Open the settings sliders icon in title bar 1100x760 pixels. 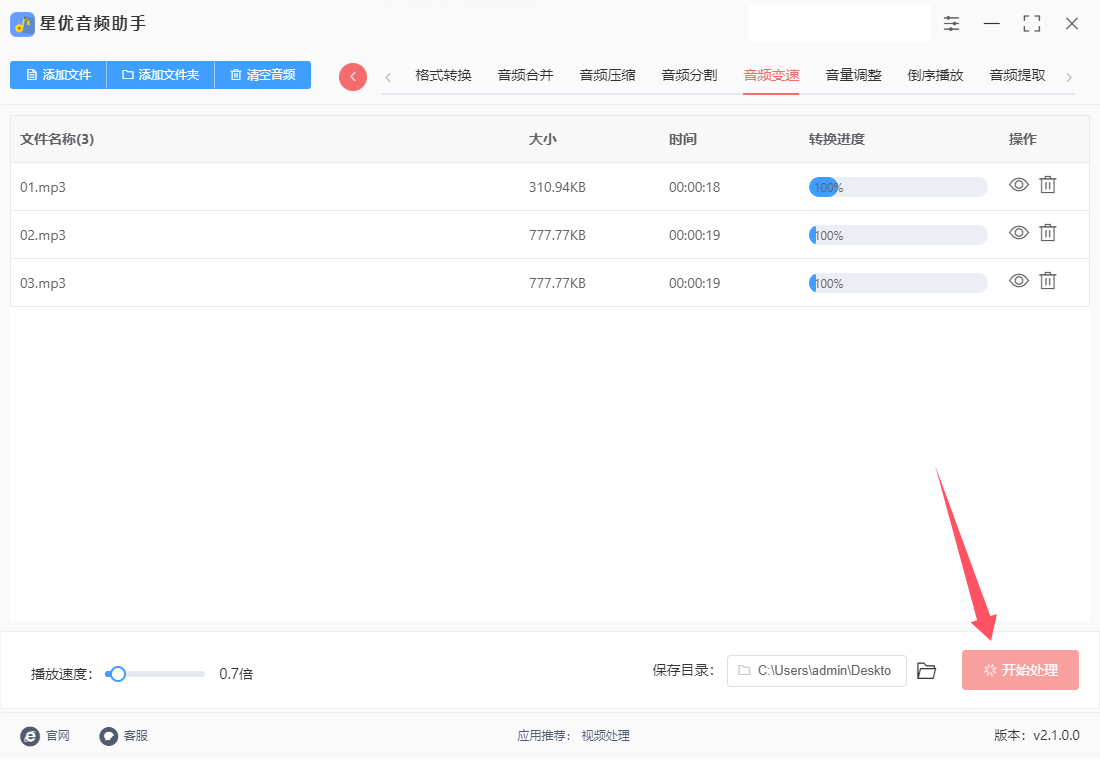(x=951, y=24)
